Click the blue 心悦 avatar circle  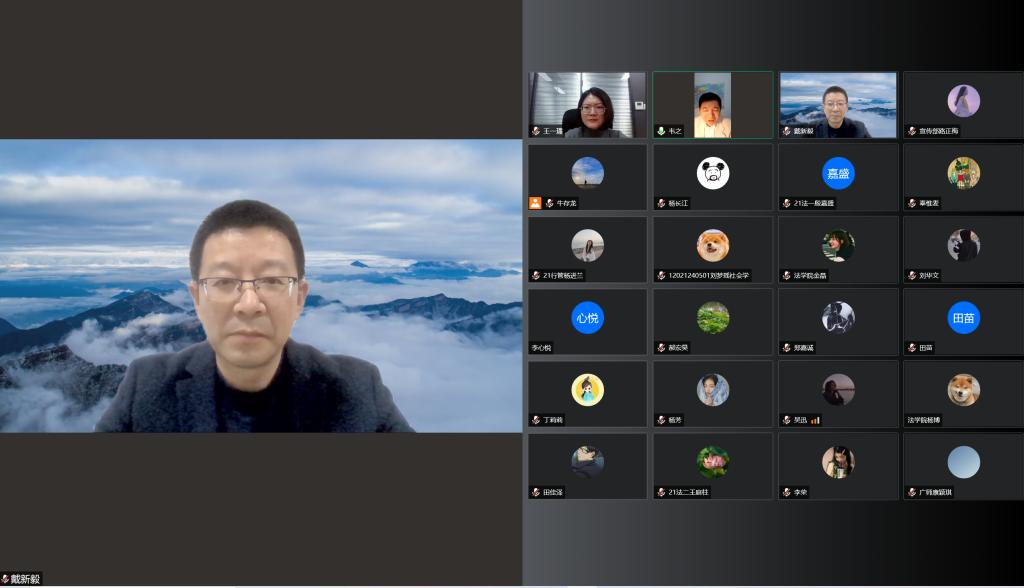pos(587,318)
